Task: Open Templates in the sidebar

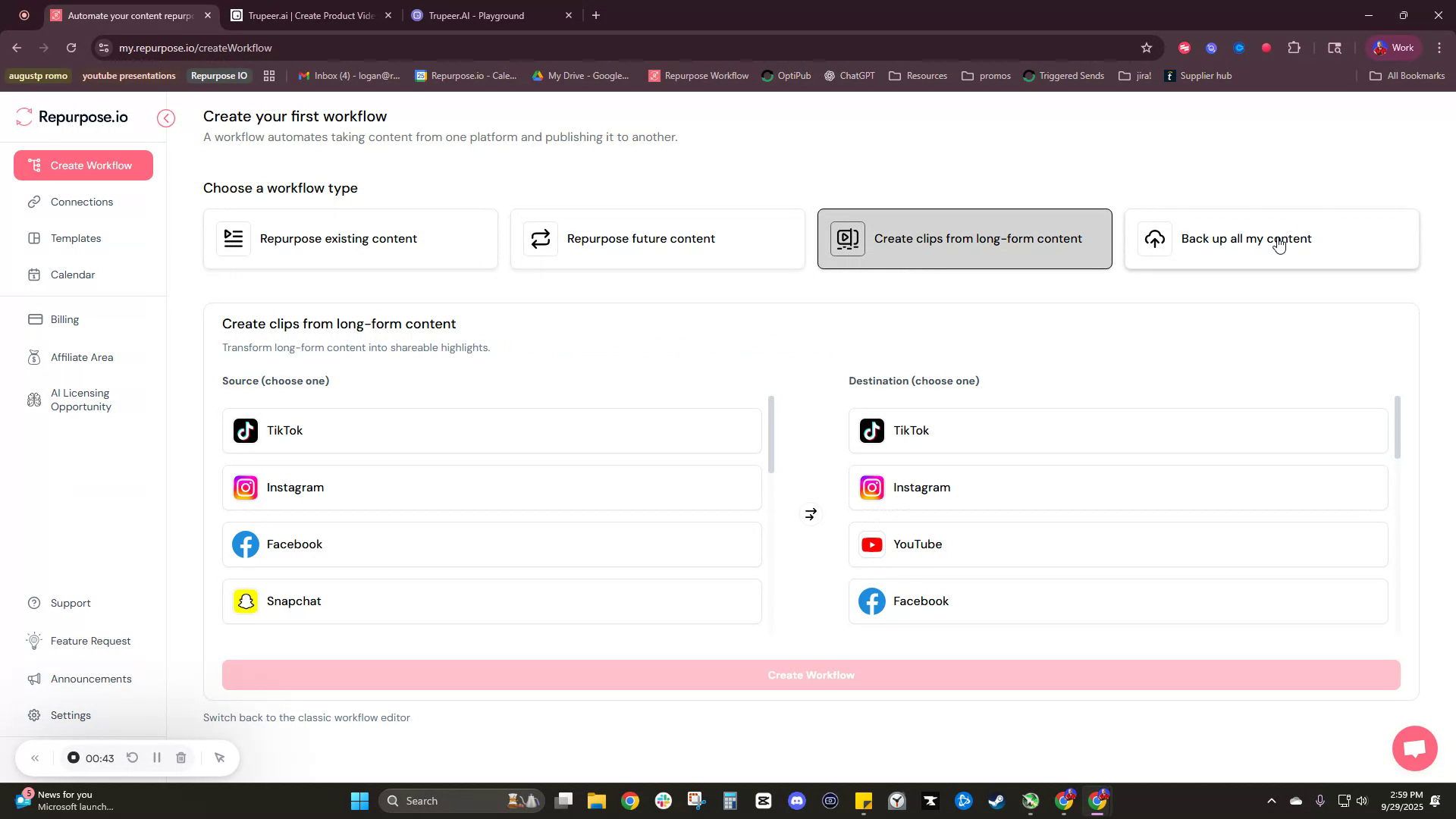Action: (74, 238)
